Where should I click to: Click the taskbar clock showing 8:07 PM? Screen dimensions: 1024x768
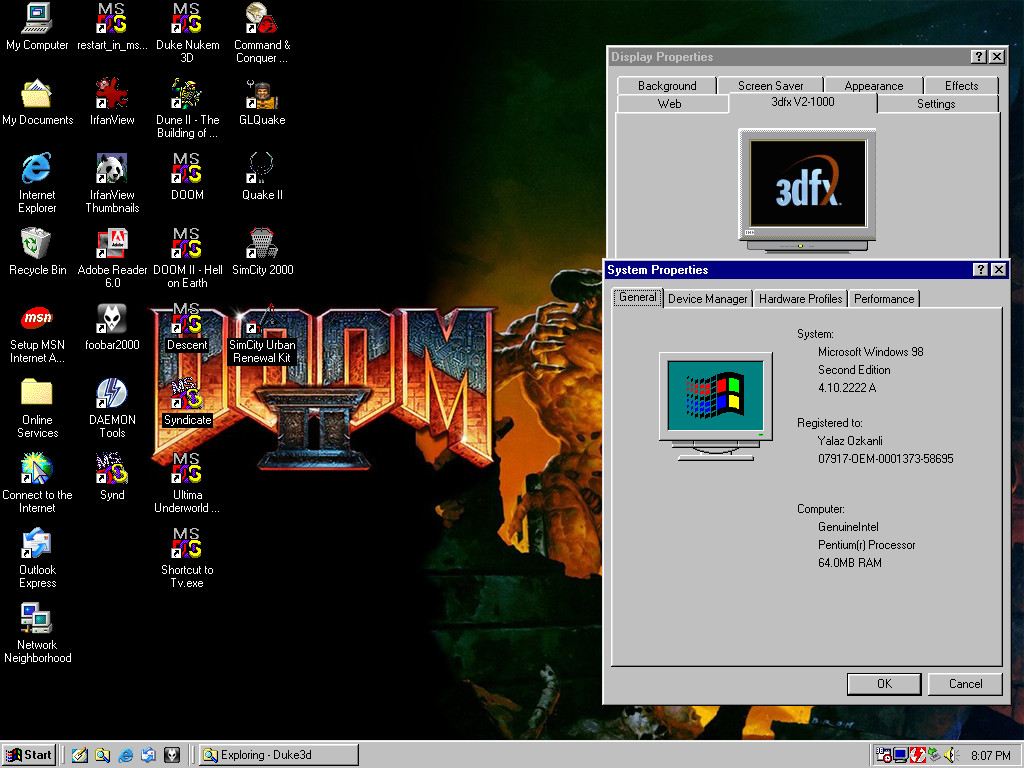[x=990, y=756]
